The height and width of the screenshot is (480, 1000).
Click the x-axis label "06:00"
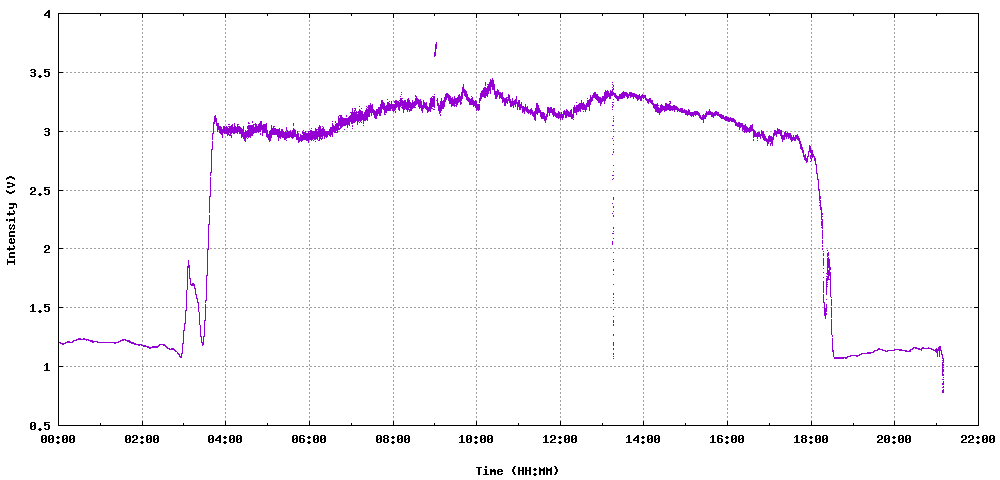click(x=309, y=440)
